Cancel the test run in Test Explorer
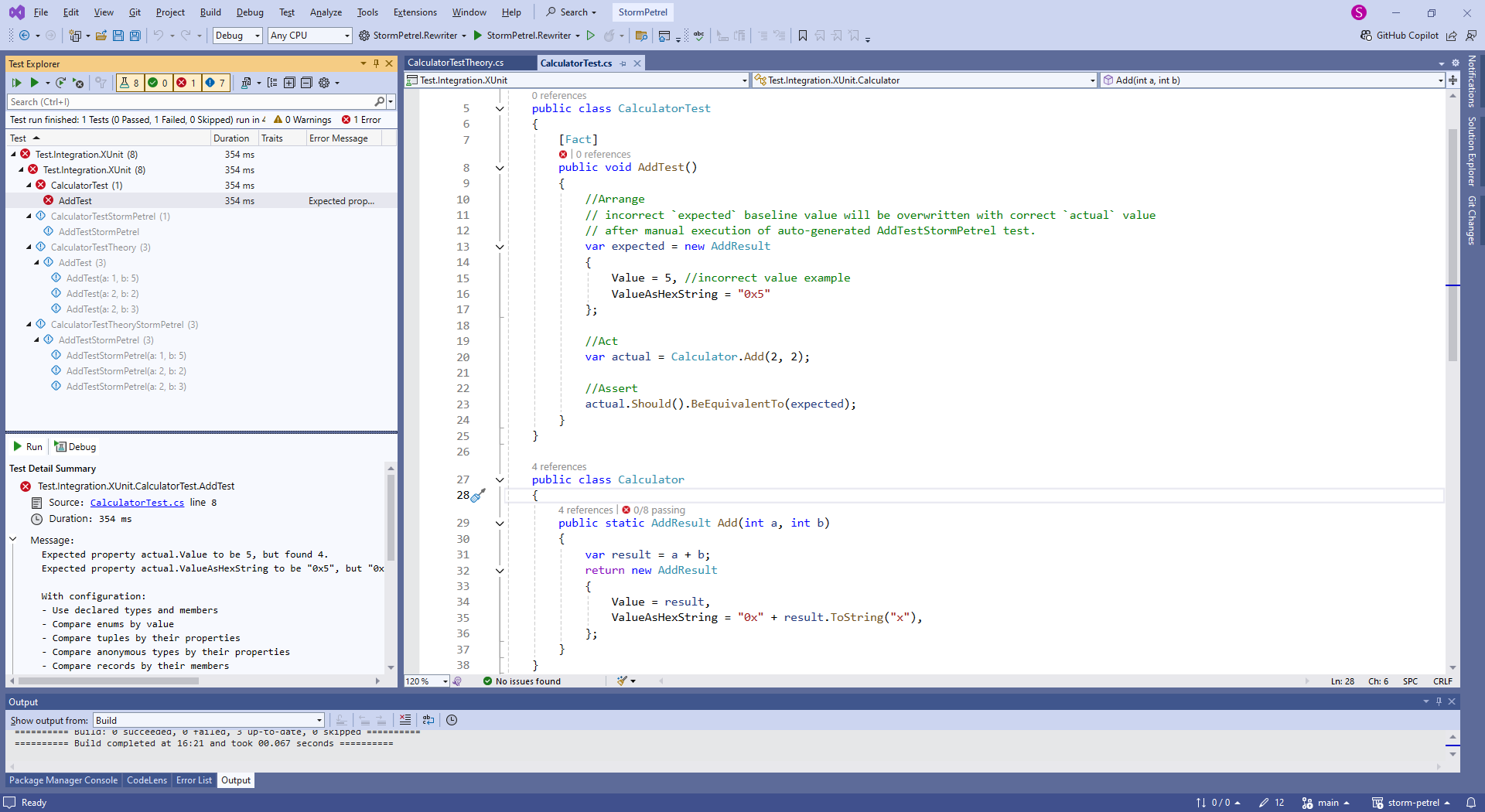1485x812 pixels. 78,83
